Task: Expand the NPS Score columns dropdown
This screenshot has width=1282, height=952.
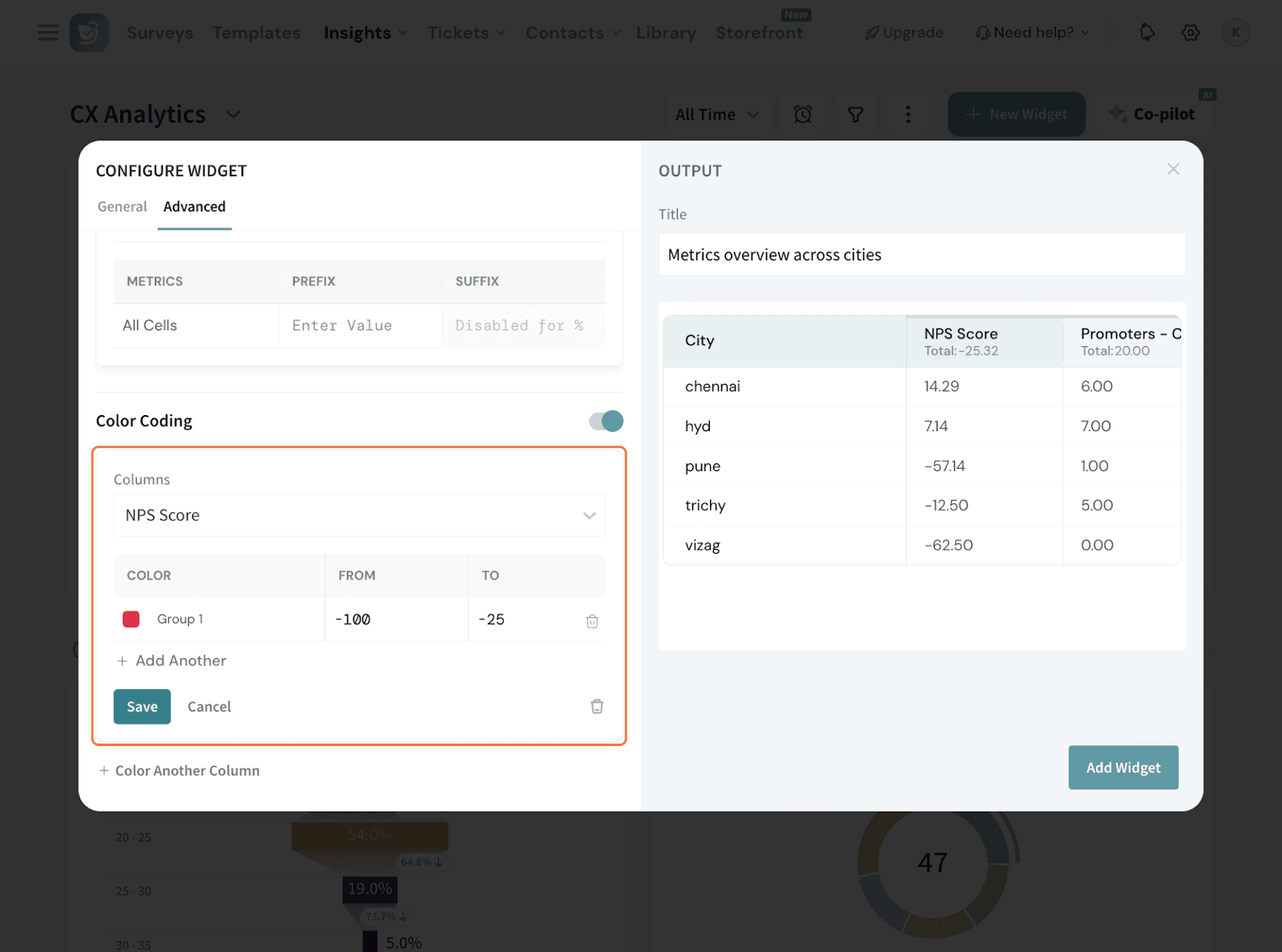Action: (359, 515)
